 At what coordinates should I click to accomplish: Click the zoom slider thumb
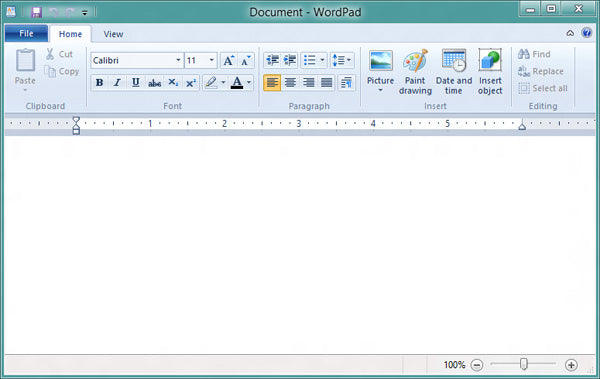click(524, 364)
